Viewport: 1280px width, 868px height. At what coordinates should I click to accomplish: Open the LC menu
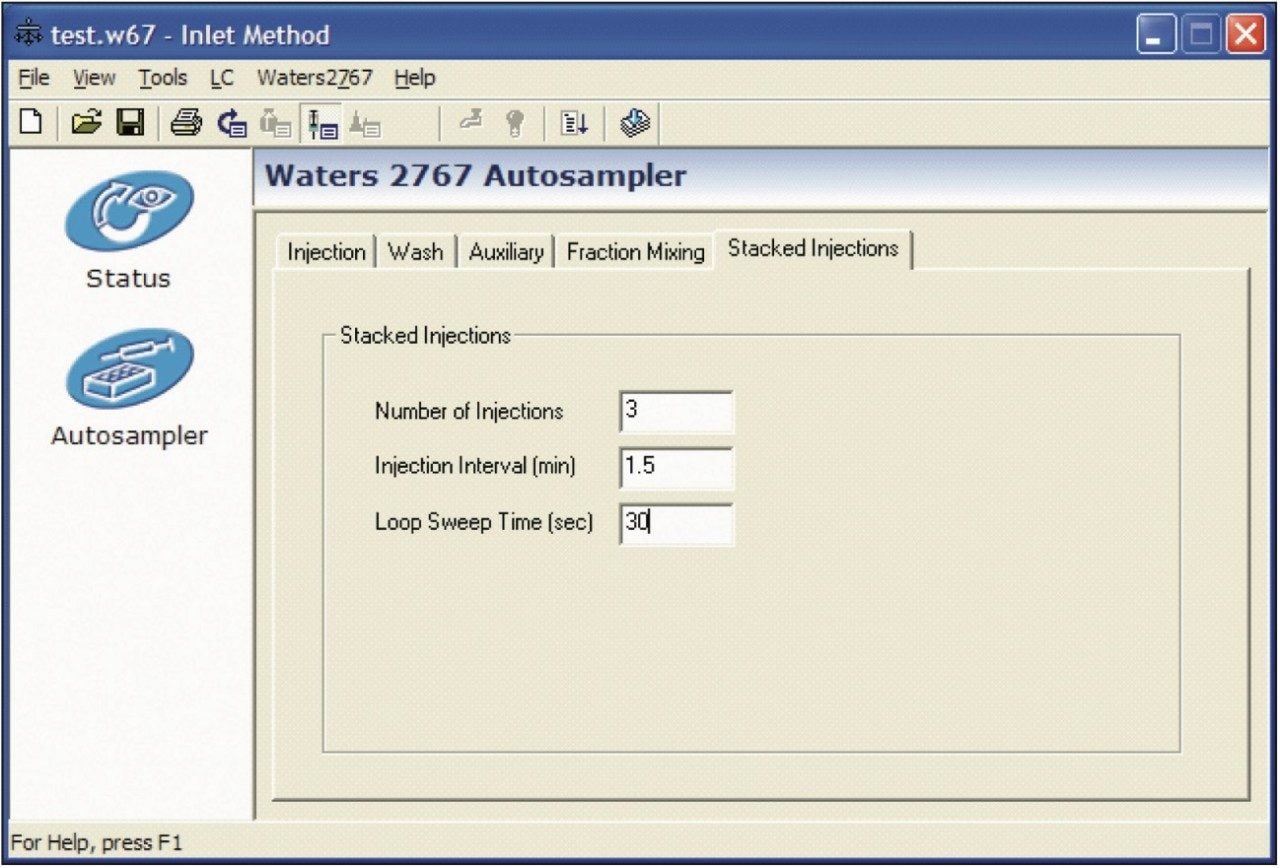(x=222, y=77)
